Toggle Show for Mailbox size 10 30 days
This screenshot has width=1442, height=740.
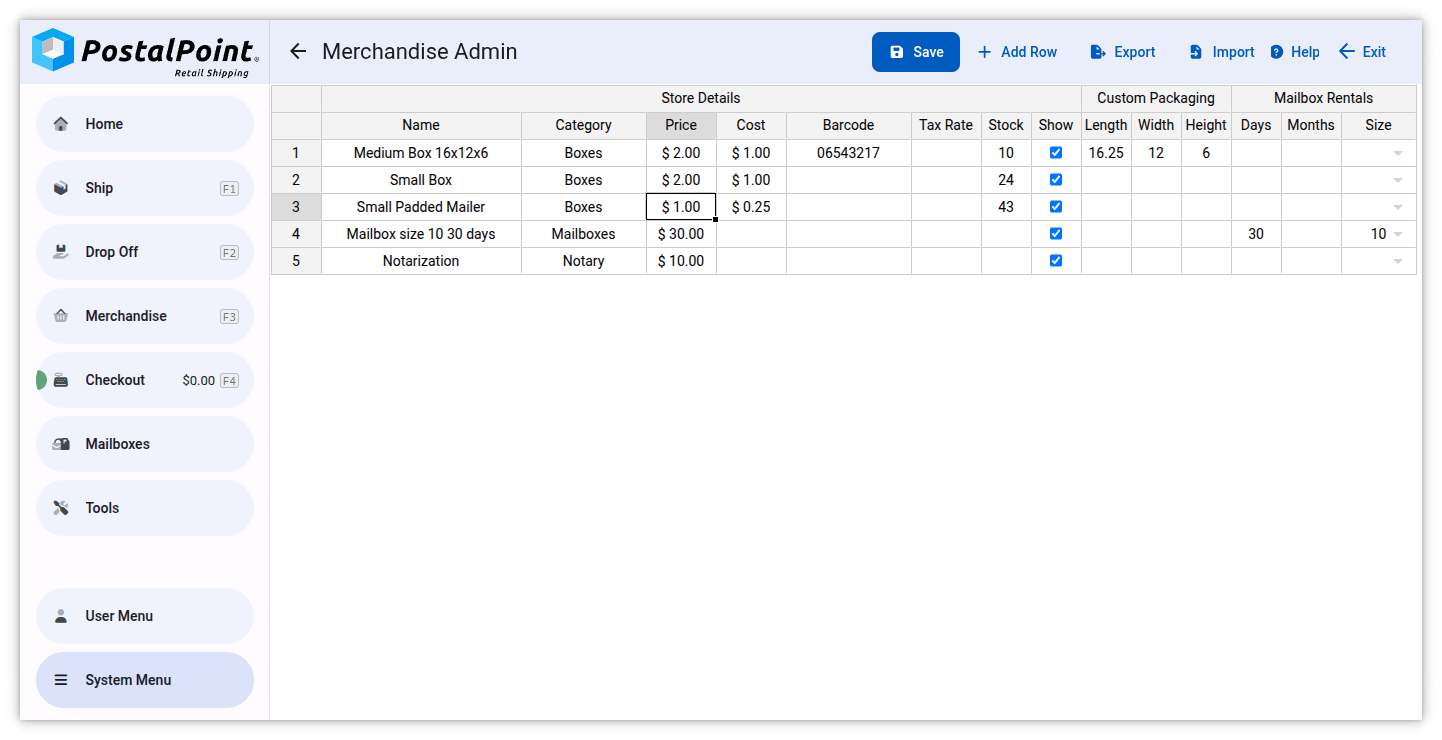pos(1056,233)
